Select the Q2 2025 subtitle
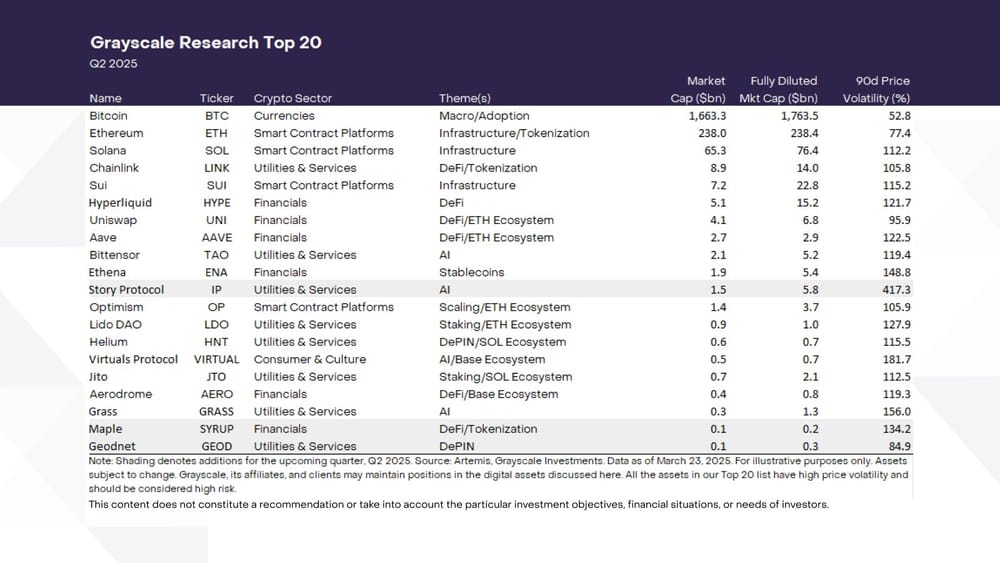Viewport: 1000px width, 563px height. click(114, 64)
